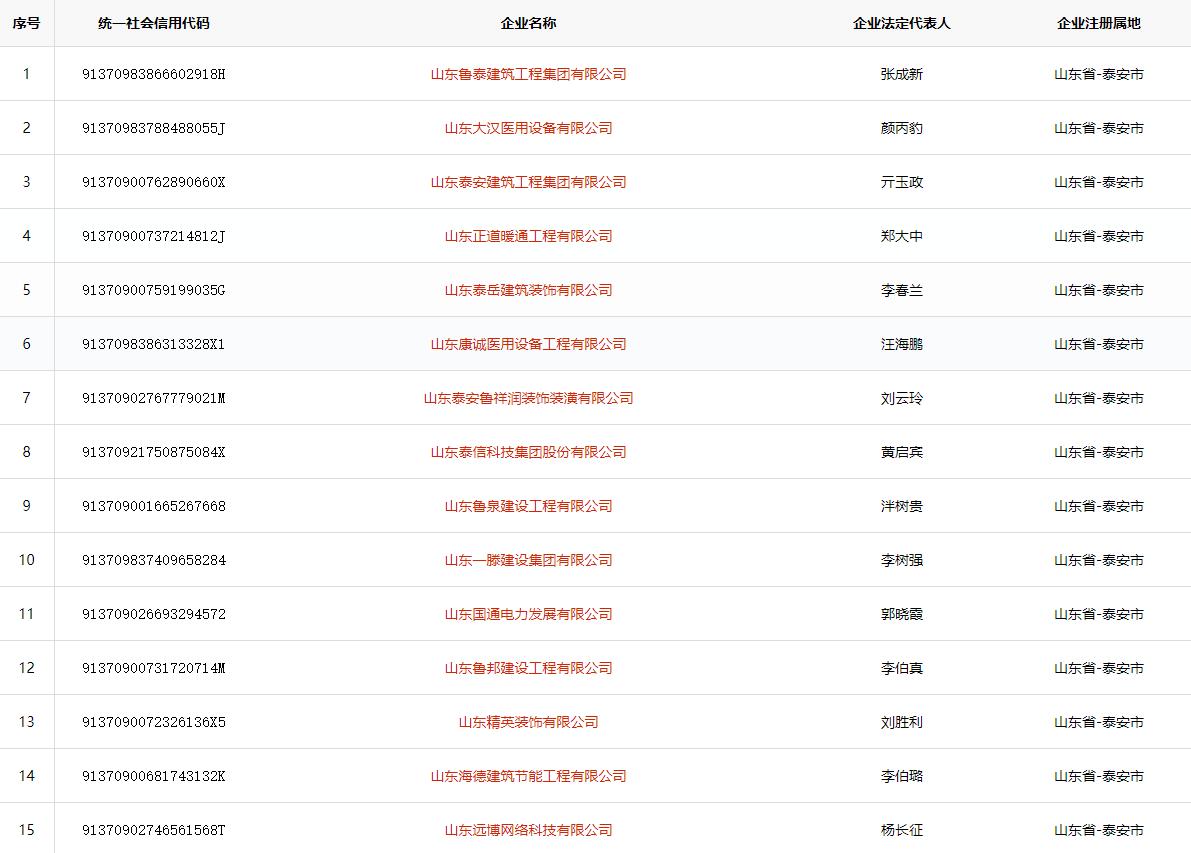The image size is (1191, 853).
Task: Open 山东鲁泰建筑工程集团有限公司 company link
Action: click(x=528, y=74)
